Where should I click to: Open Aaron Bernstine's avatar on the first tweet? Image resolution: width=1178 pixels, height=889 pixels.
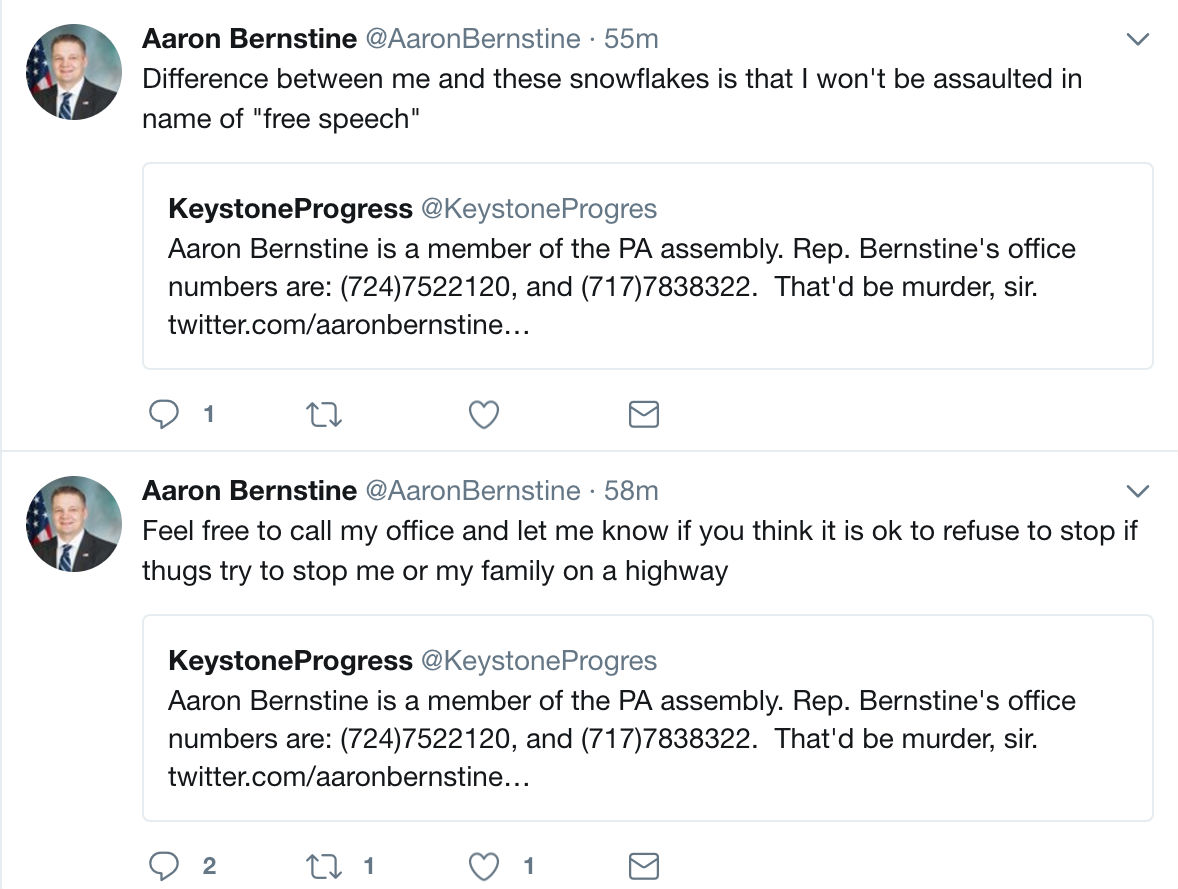coord(74,72)
